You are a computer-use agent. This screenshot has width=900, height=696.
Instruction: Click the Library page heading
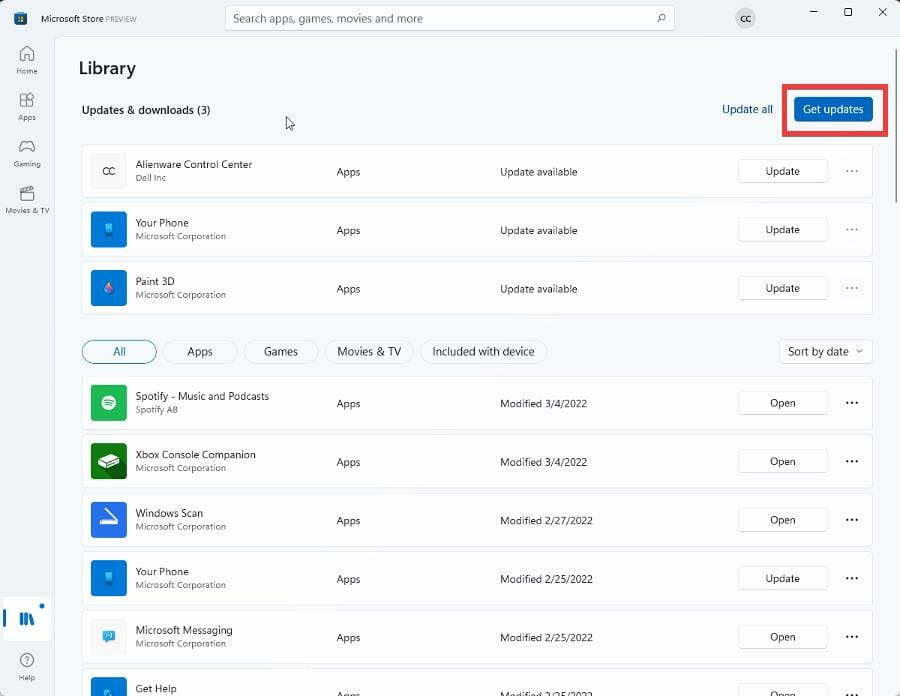[x=107, y=68]
